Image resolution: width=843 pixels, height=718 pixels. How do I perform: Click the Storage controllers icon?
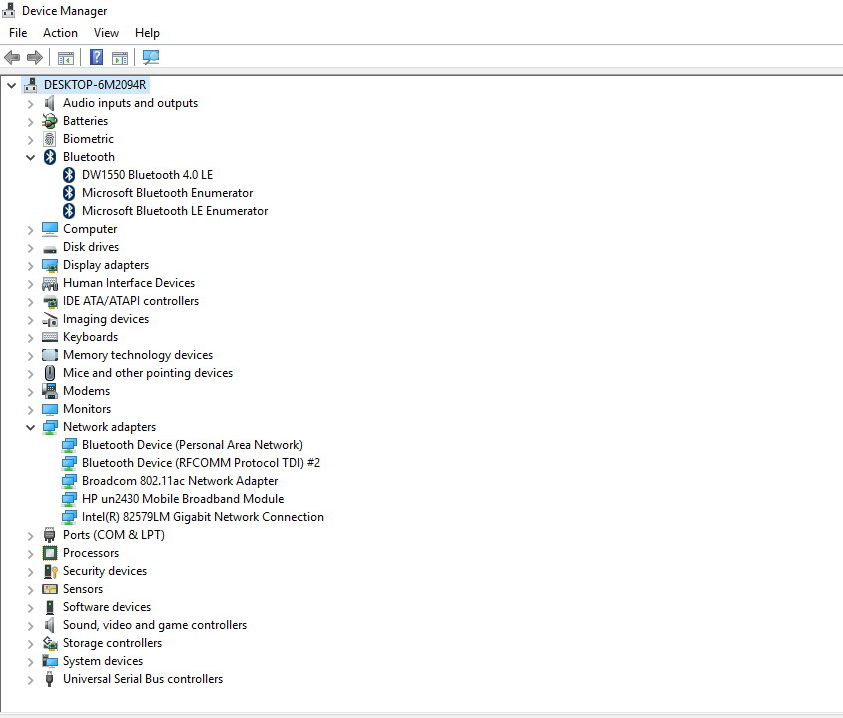point(50,643)
